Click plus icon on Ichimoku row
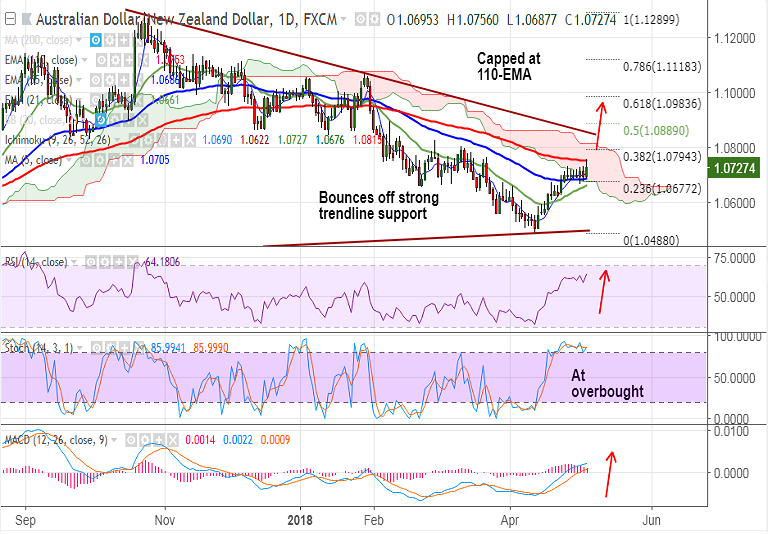 coord(176,140)
